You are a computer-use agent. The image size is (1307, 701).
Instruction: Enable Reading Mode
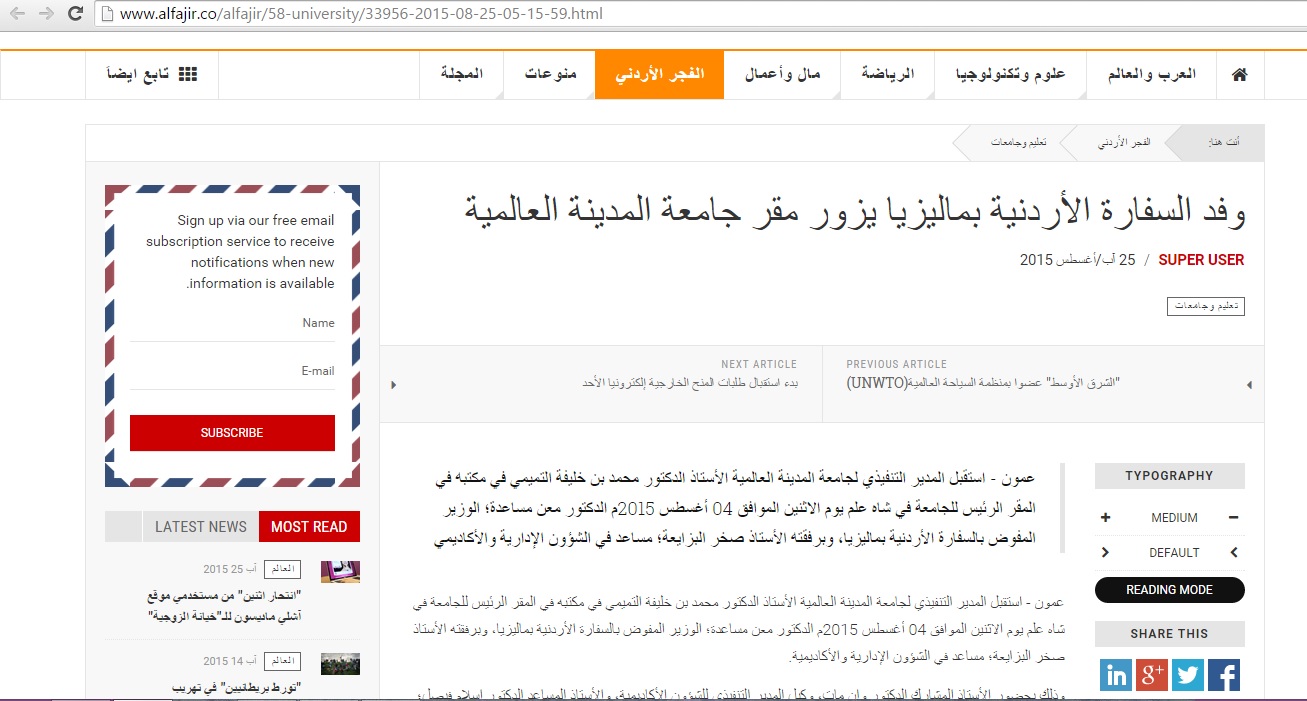tap(1169, 590)
